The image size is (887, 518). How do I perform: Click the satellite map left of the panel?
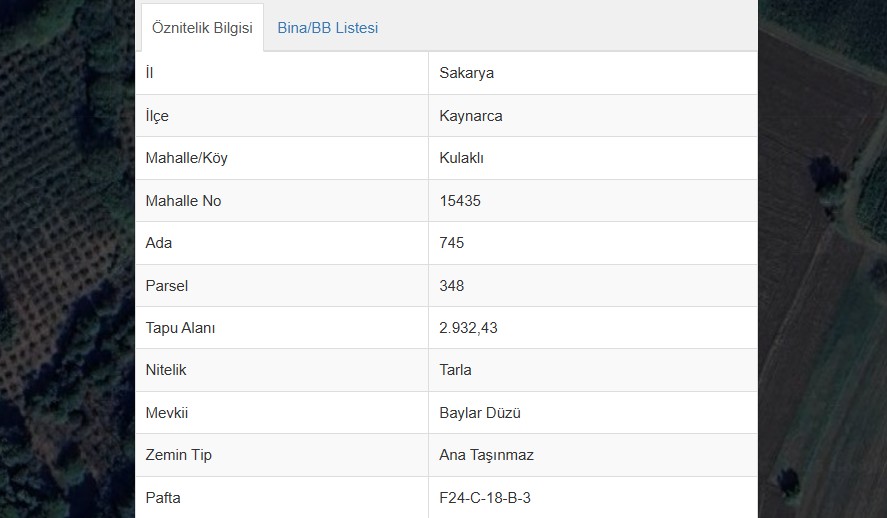click(67, 259)
